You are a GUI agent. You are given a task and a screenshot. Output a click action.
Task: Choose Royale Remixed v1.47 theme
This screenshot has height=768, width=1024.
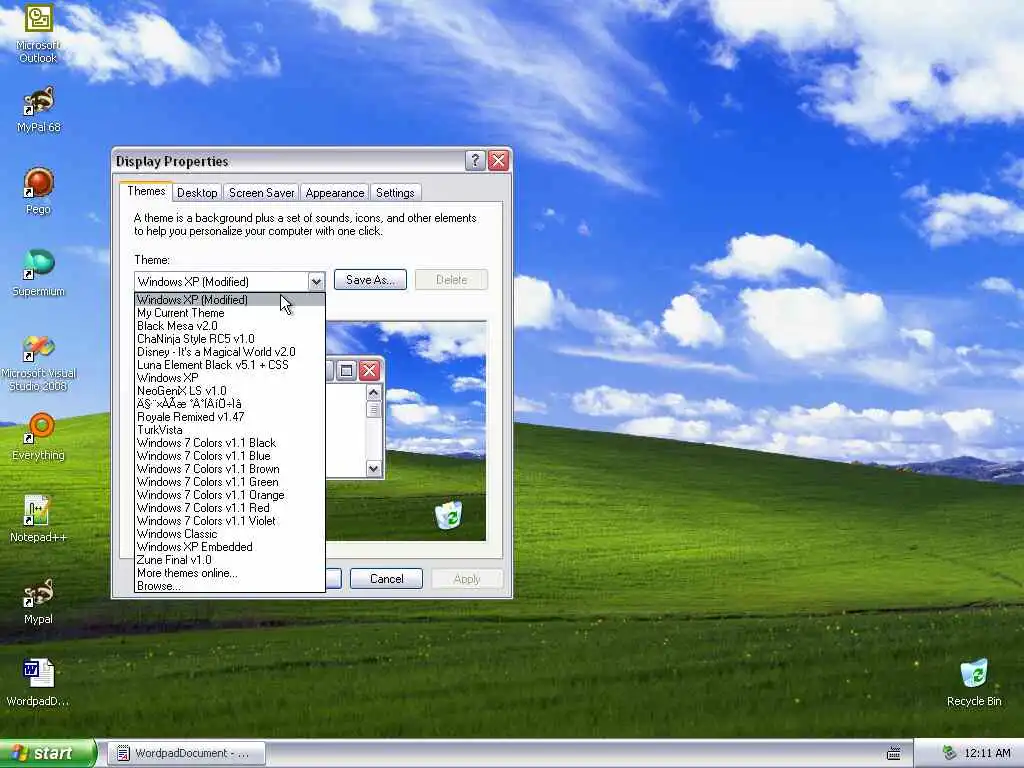(x=229, y=417)
